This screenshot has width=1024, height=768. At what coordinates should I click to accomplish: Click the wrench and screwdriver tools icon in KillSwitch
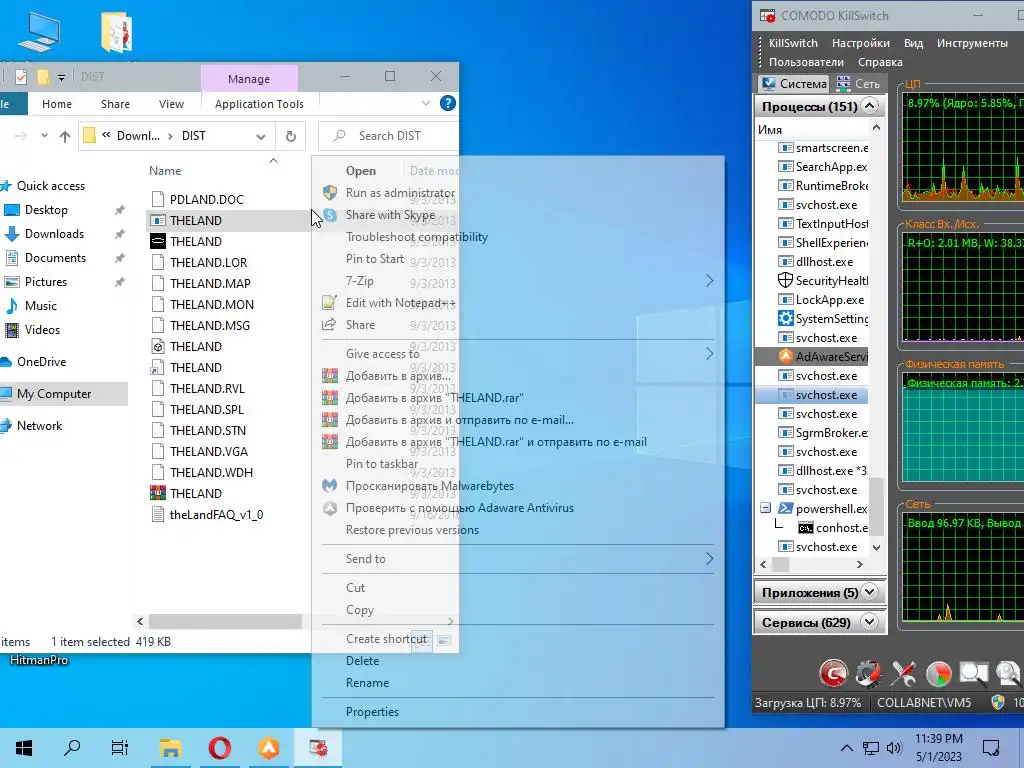(x=903, y=673)
